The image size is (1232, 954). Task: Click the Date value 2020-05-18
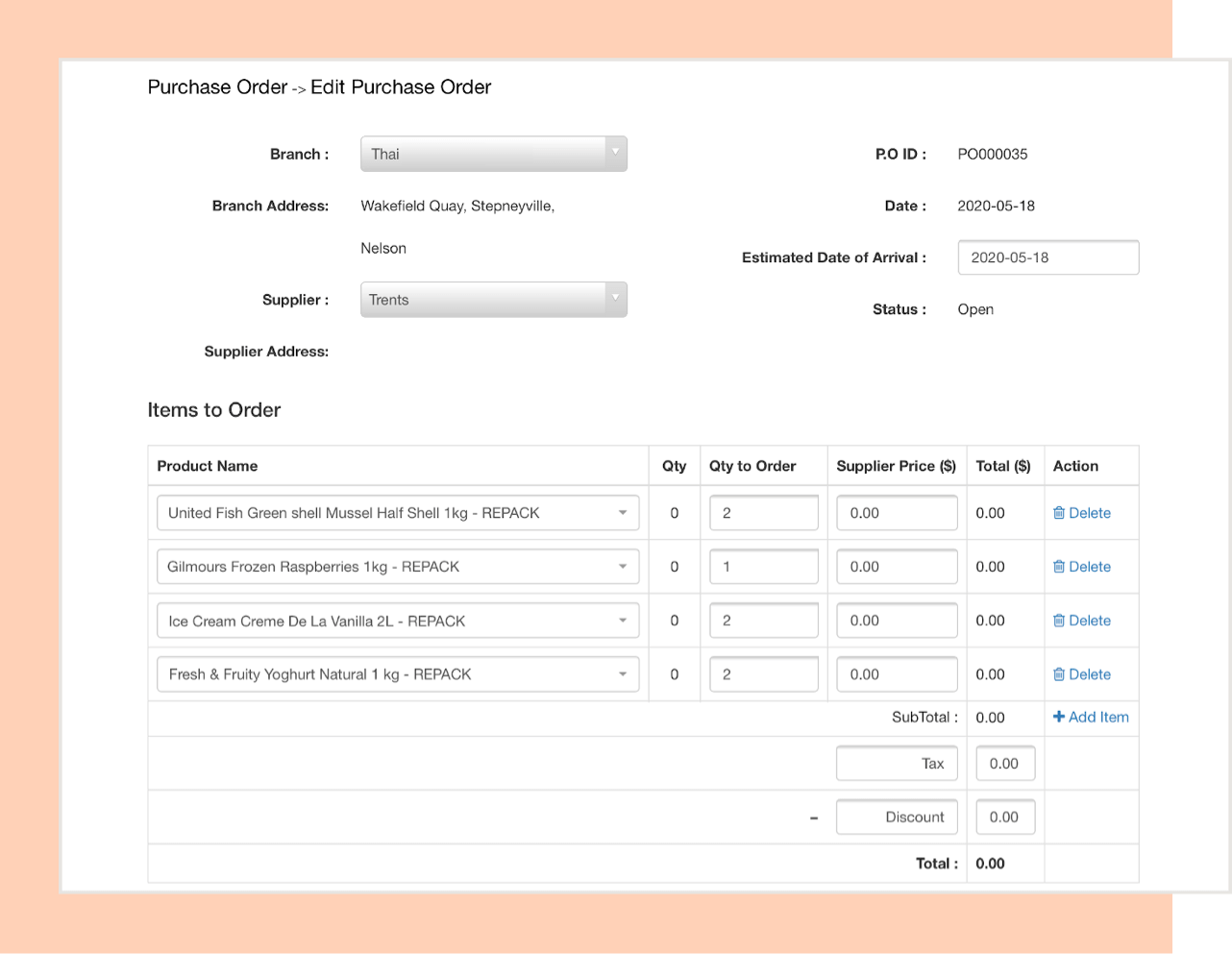click(x=996, y=206)
